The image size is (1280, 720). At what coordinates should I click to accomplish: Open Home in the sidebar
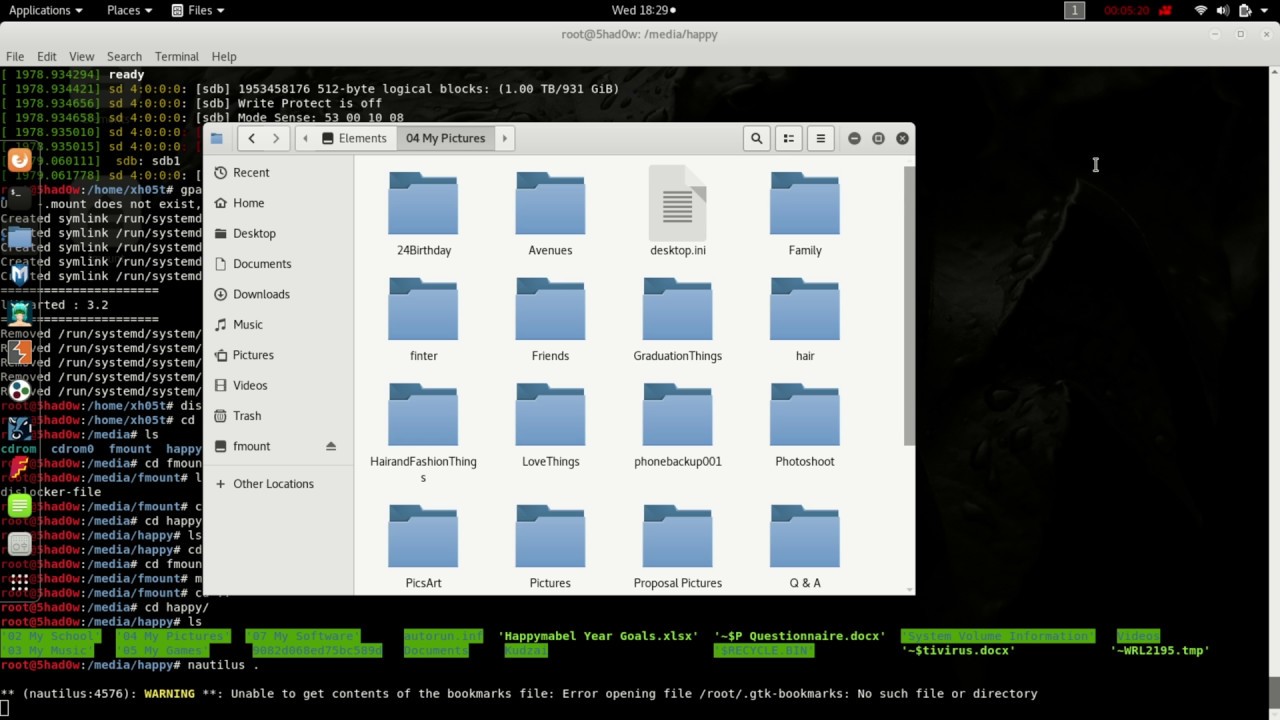click(x=278, y=203)
